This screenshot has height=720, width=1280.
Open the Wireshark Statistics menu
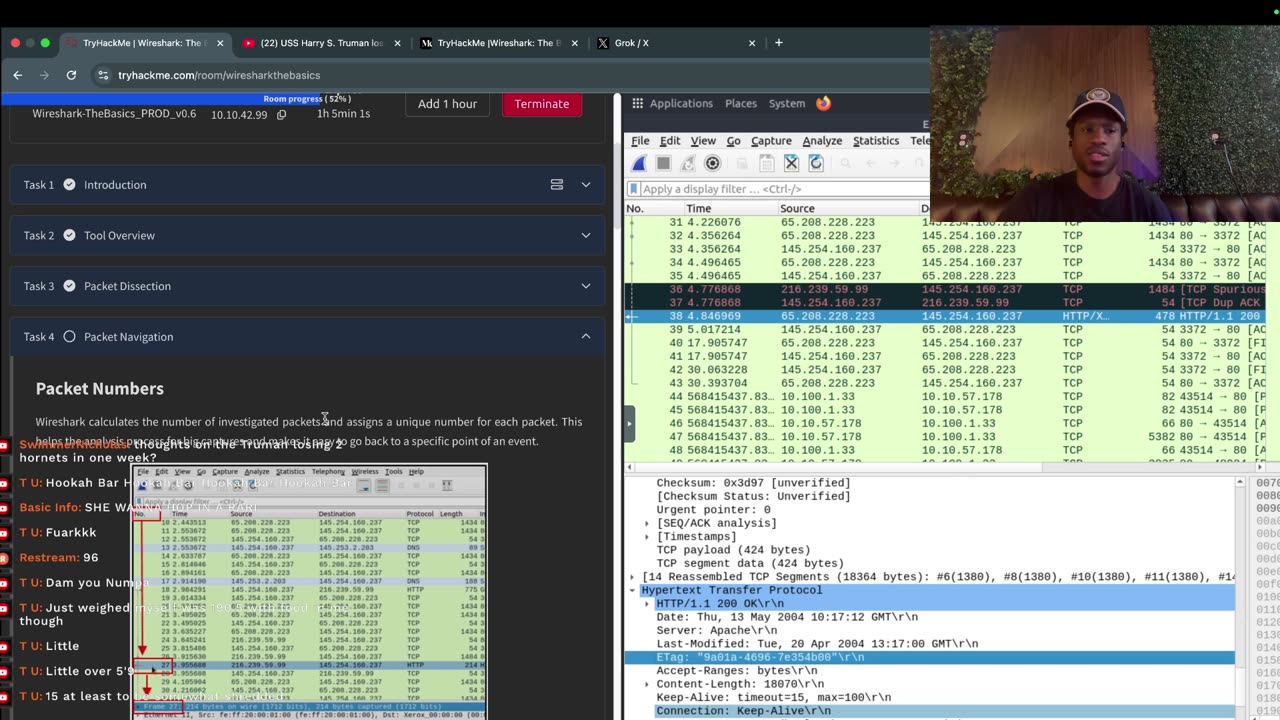876,141
